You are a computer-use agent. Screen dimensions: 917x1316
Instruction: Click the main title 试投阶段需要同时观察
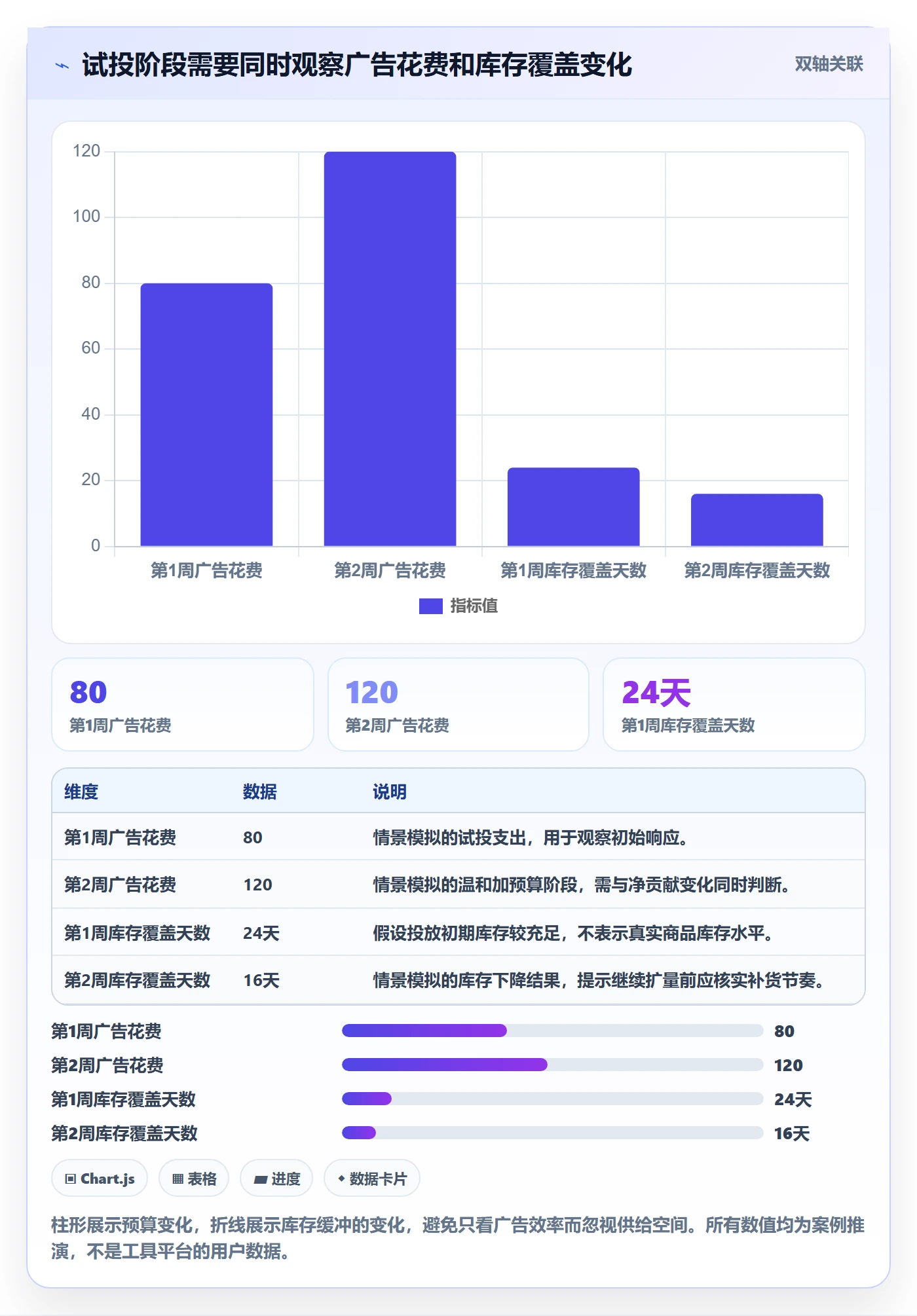357,65
